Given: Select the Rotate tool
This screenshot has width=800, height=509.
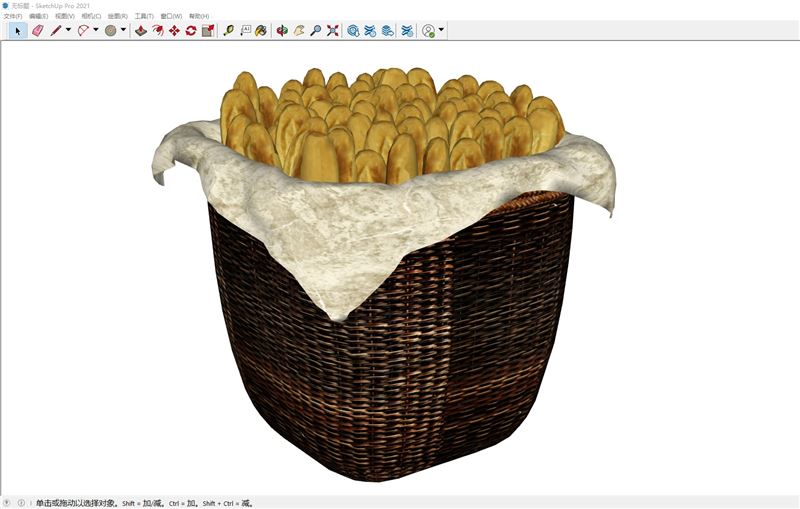Looking at the screenshot, I should 191,31.
